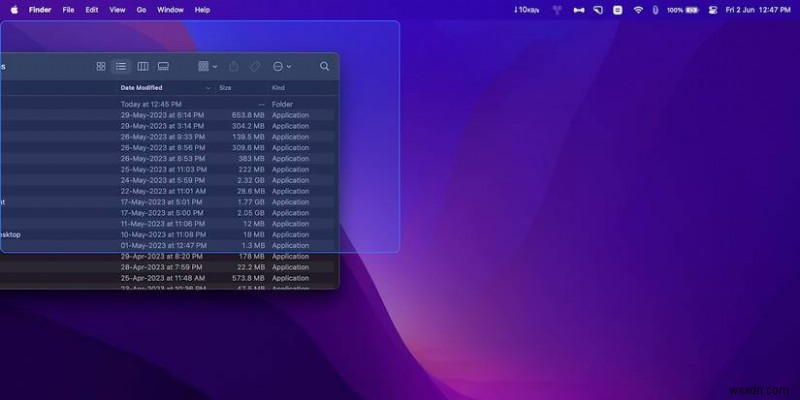Select row dated 01-May-2023 at 12:47 PM
The width and height of the screenshot is (800, 400).
pos(168,245)
